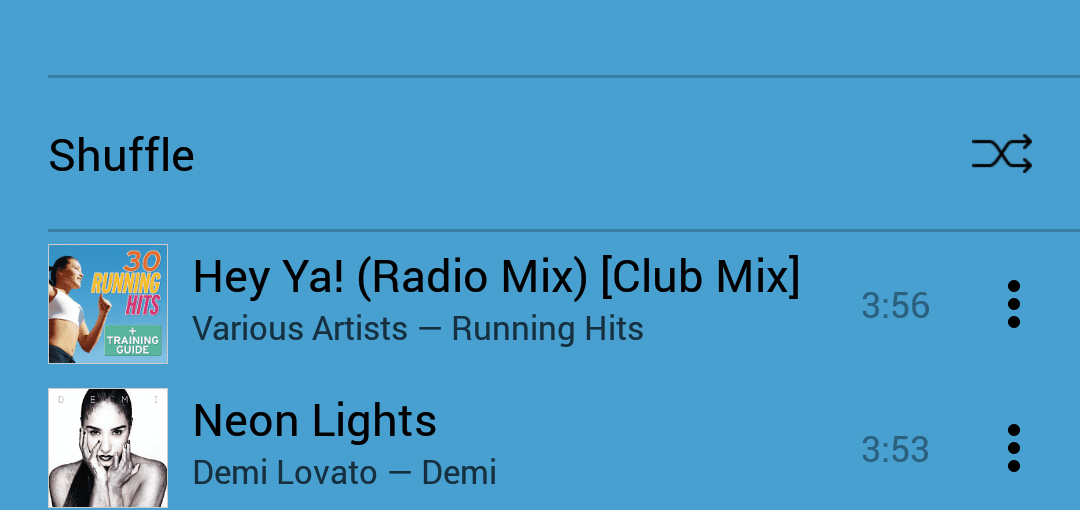Viewport: 1080px width, 510px height.
Task: Tap DEMI lettering atop the album cover
Action: point(108,399)
